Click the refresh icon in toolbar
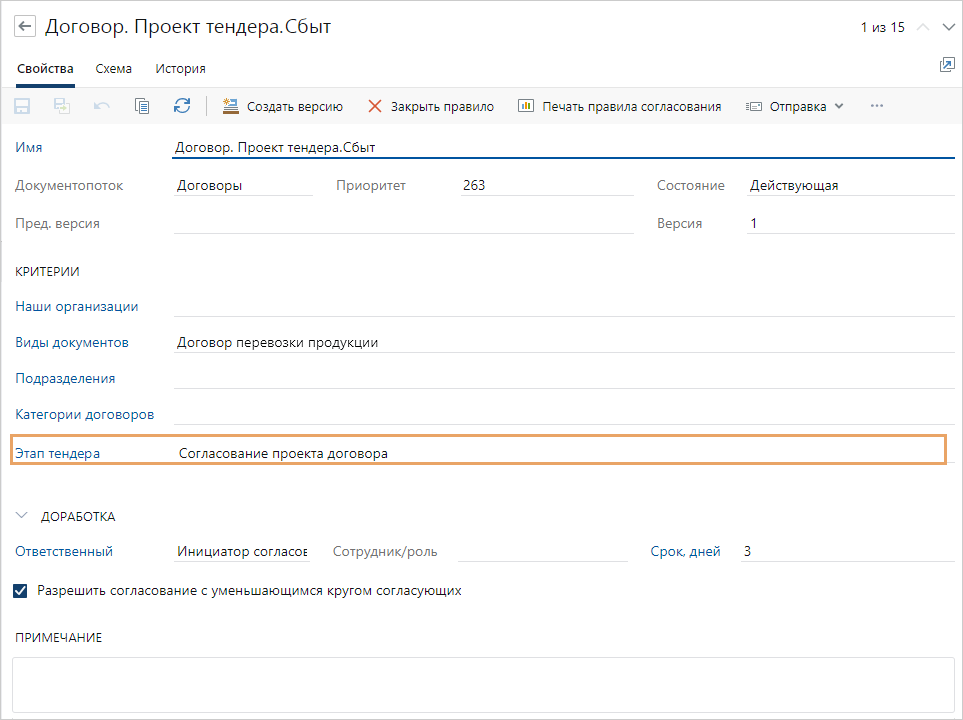 point(181,106)
